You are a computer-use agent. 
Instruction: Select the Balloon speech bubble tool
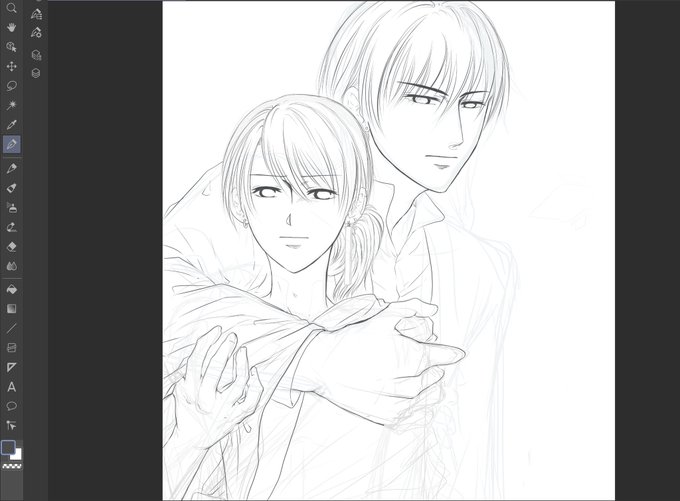click(11, 406)
